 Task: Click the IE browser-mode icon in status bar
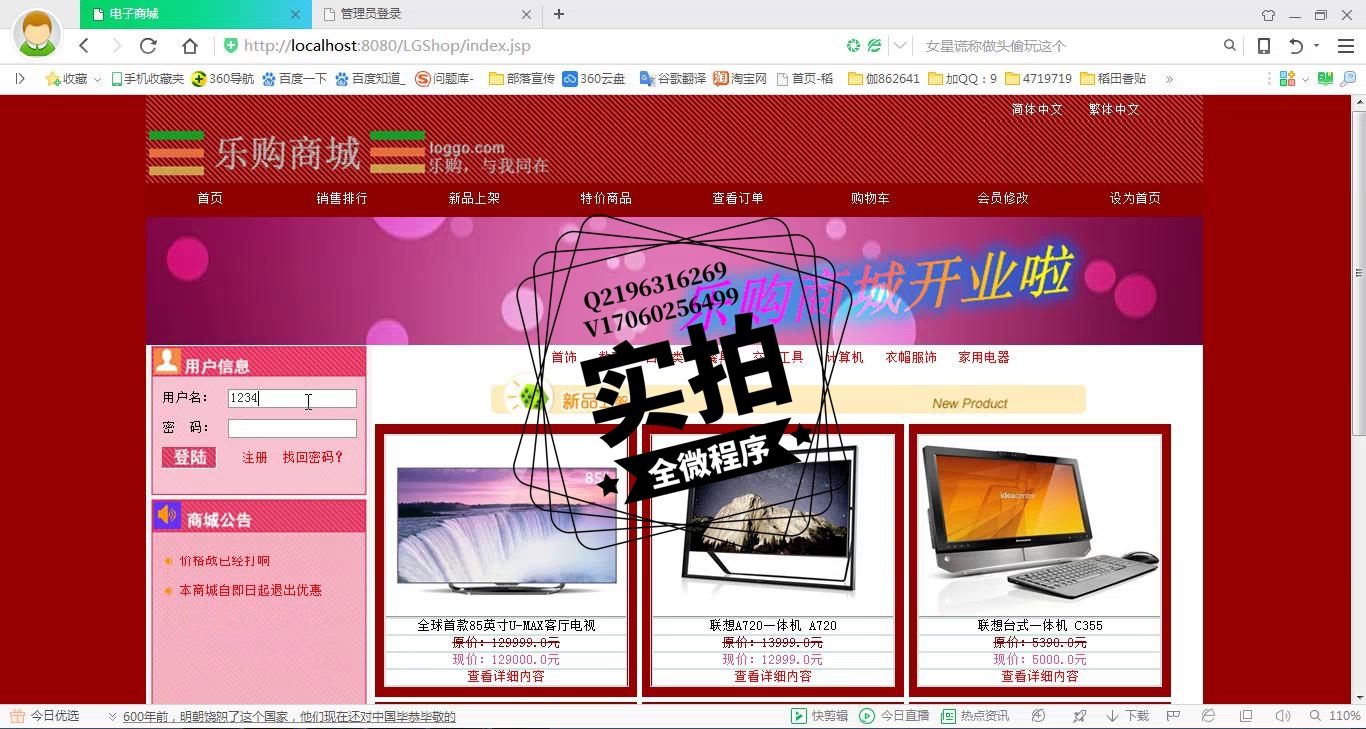pos(1208,716)
